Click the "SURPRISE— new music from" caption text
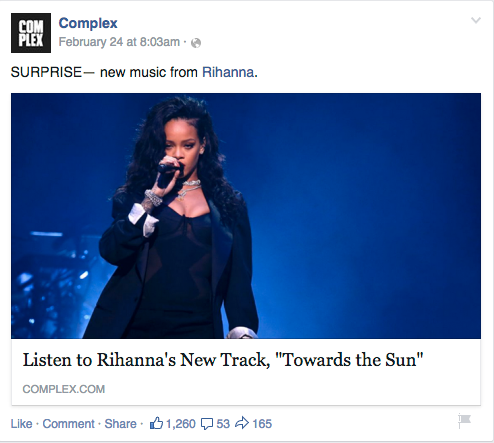The height and width of the screenshot is (443, 494). [104, 72]
